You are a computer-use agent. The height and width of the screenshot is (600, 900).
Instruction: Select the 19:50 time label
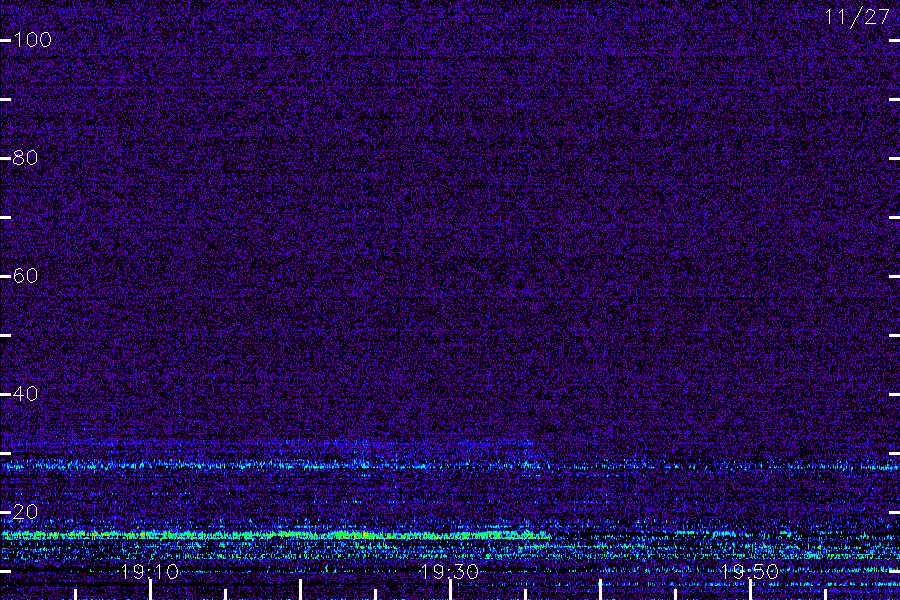(x=749, y=572)
